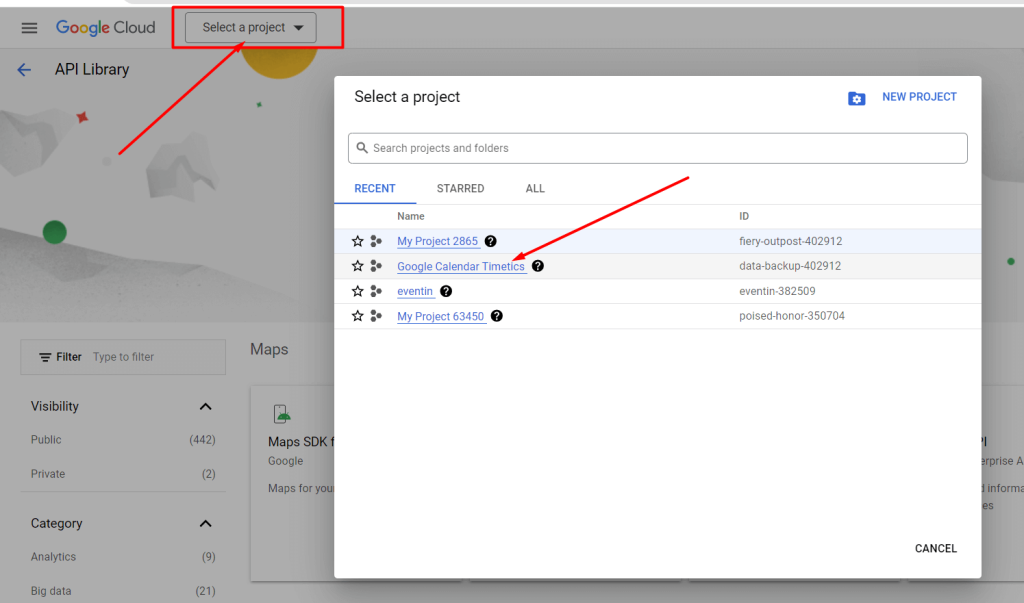The image size is (1024, 603).
Task: Open the My Project 2865 link
Action: tap(438, 241)
